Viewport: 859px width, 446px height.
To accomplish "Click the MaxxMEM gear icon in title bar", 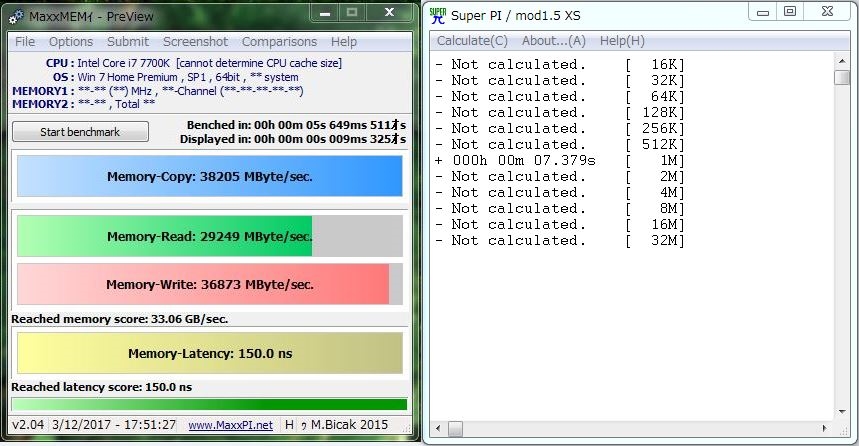I will [16, 17].
